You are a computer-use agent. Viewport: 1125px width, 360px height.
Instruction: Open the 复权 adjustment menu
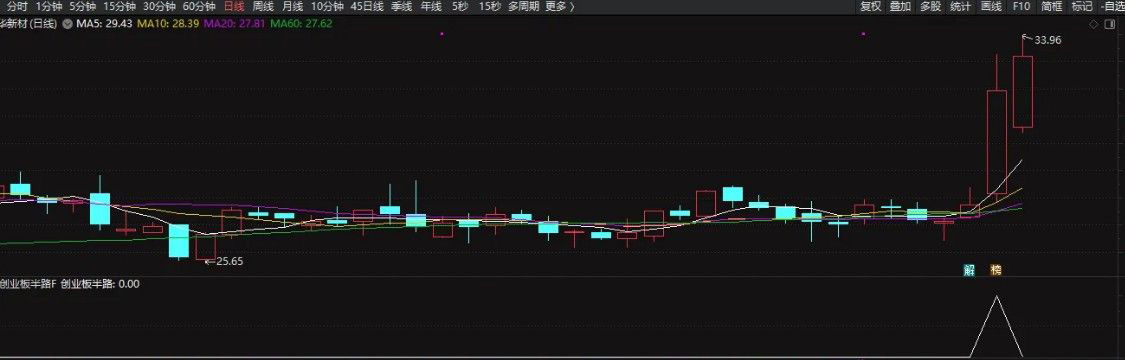coord(871,6)
